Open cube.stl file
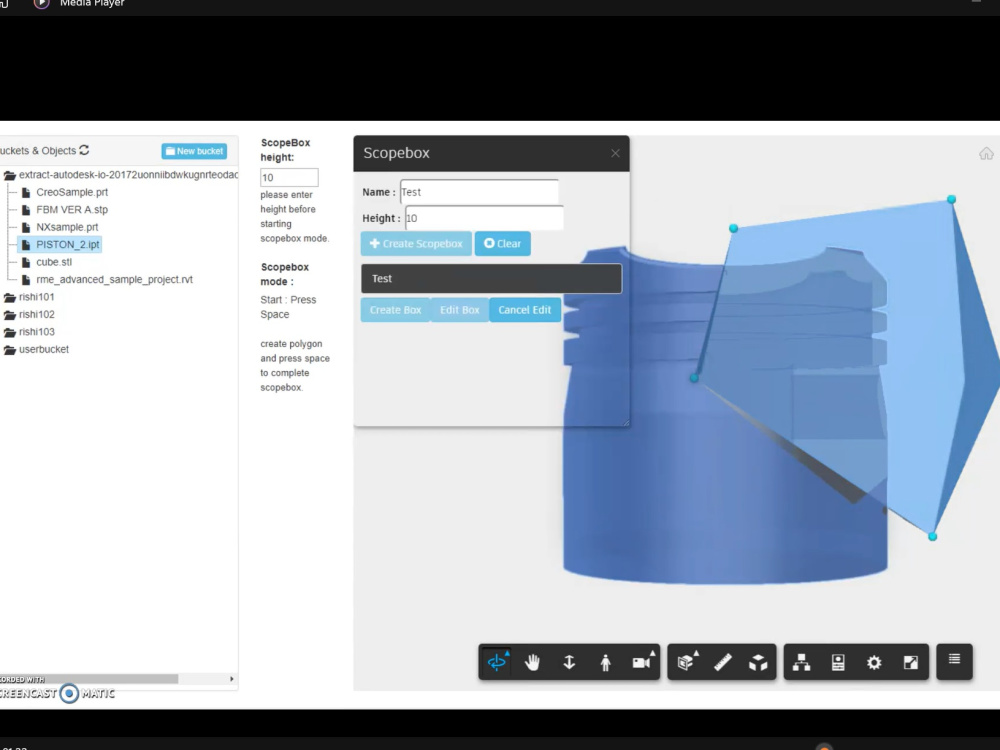The height and width of the screenshot is (750, 1000). [54, 262]
